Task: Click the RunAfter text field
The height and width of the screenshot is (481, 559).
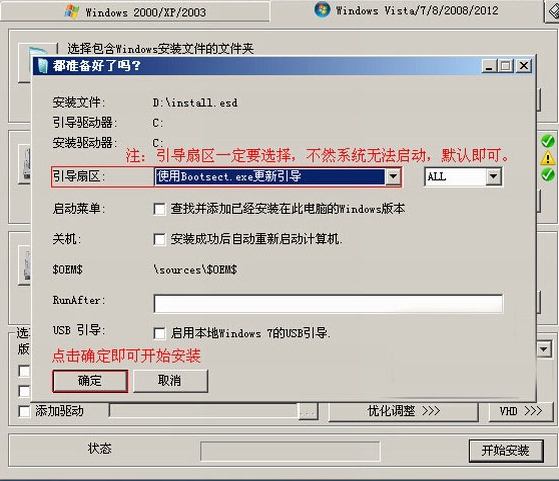Action: click(328, 303)
